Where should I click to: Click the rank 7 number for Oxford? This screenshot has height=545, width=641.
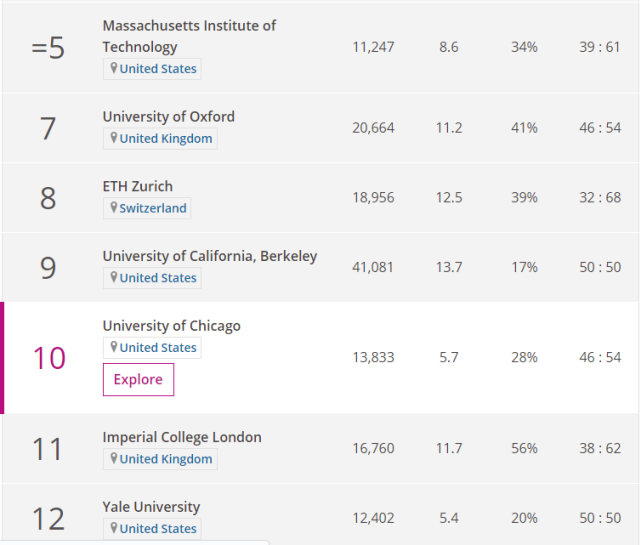point(48,128)
